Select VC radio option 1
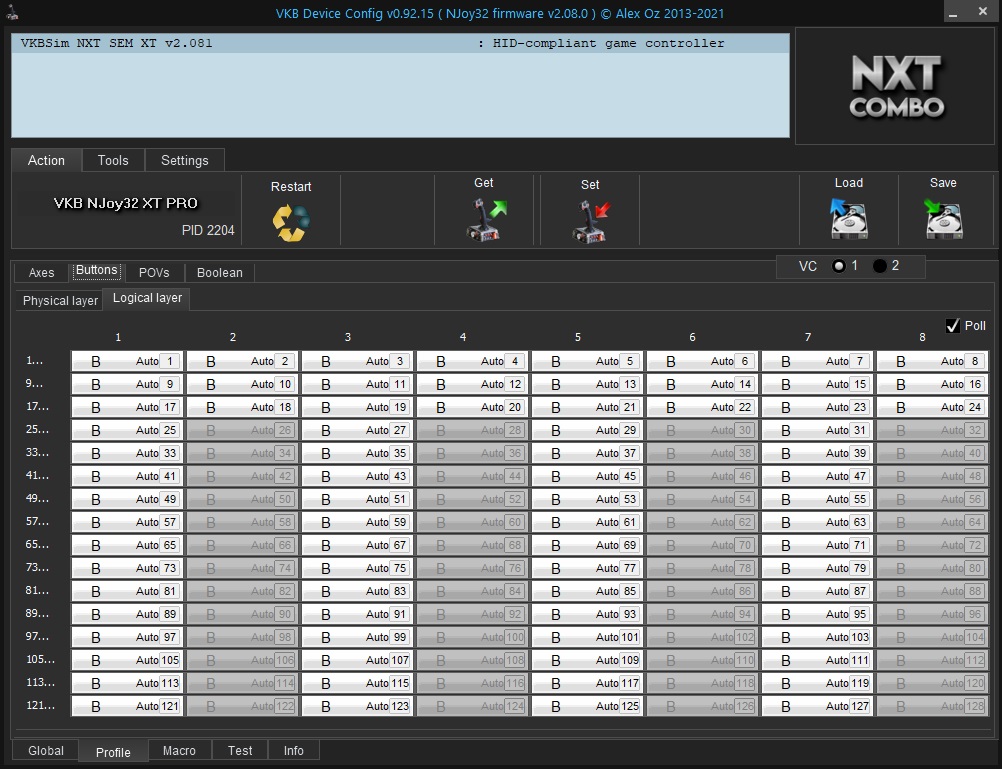Screen dimensions: 1002x769 tap(839, 266)
